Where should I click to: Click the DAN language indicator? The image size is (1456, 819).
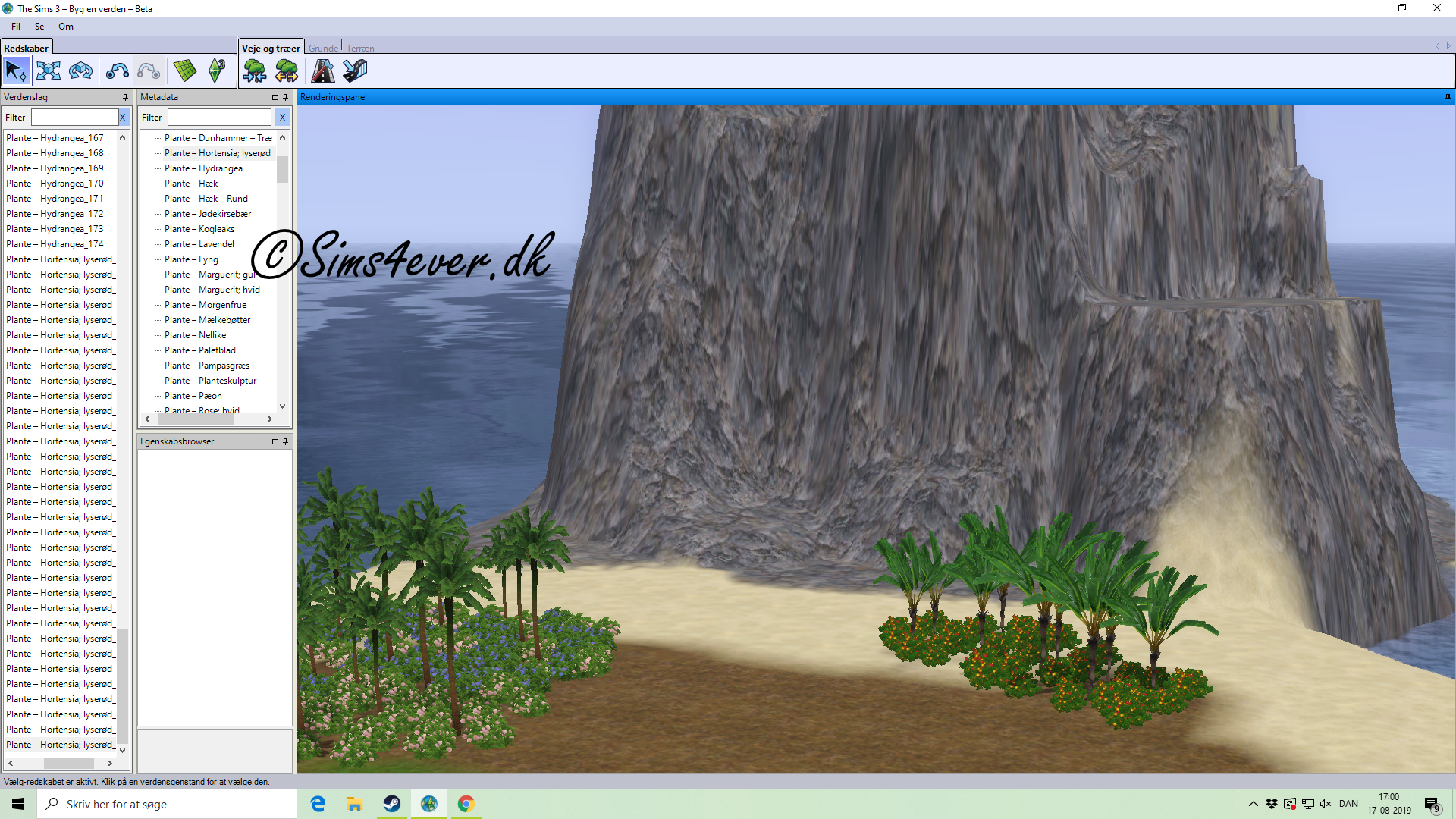1348,804
